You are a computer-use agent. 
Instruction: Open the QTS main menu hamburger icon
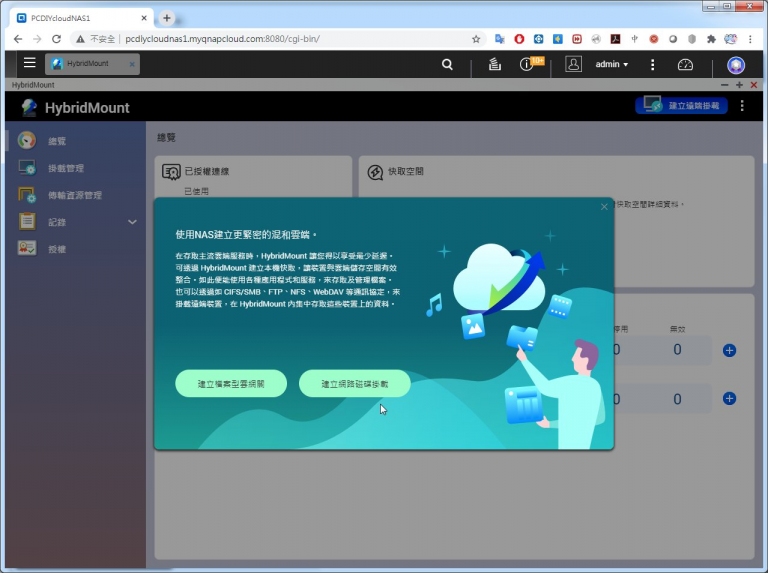(29, 63)
